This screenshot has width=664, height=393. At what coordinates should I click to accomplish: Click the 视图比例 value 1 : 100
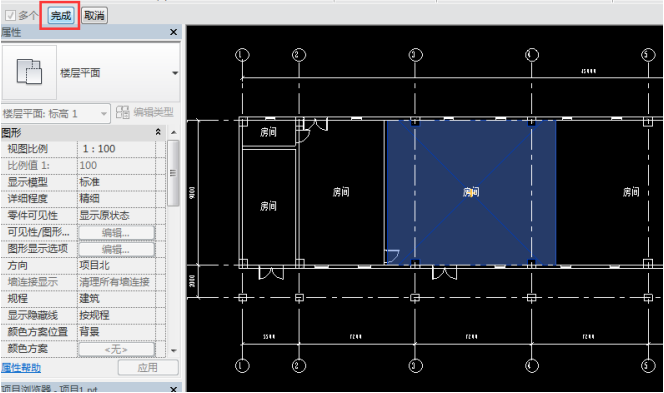[117, 149]
